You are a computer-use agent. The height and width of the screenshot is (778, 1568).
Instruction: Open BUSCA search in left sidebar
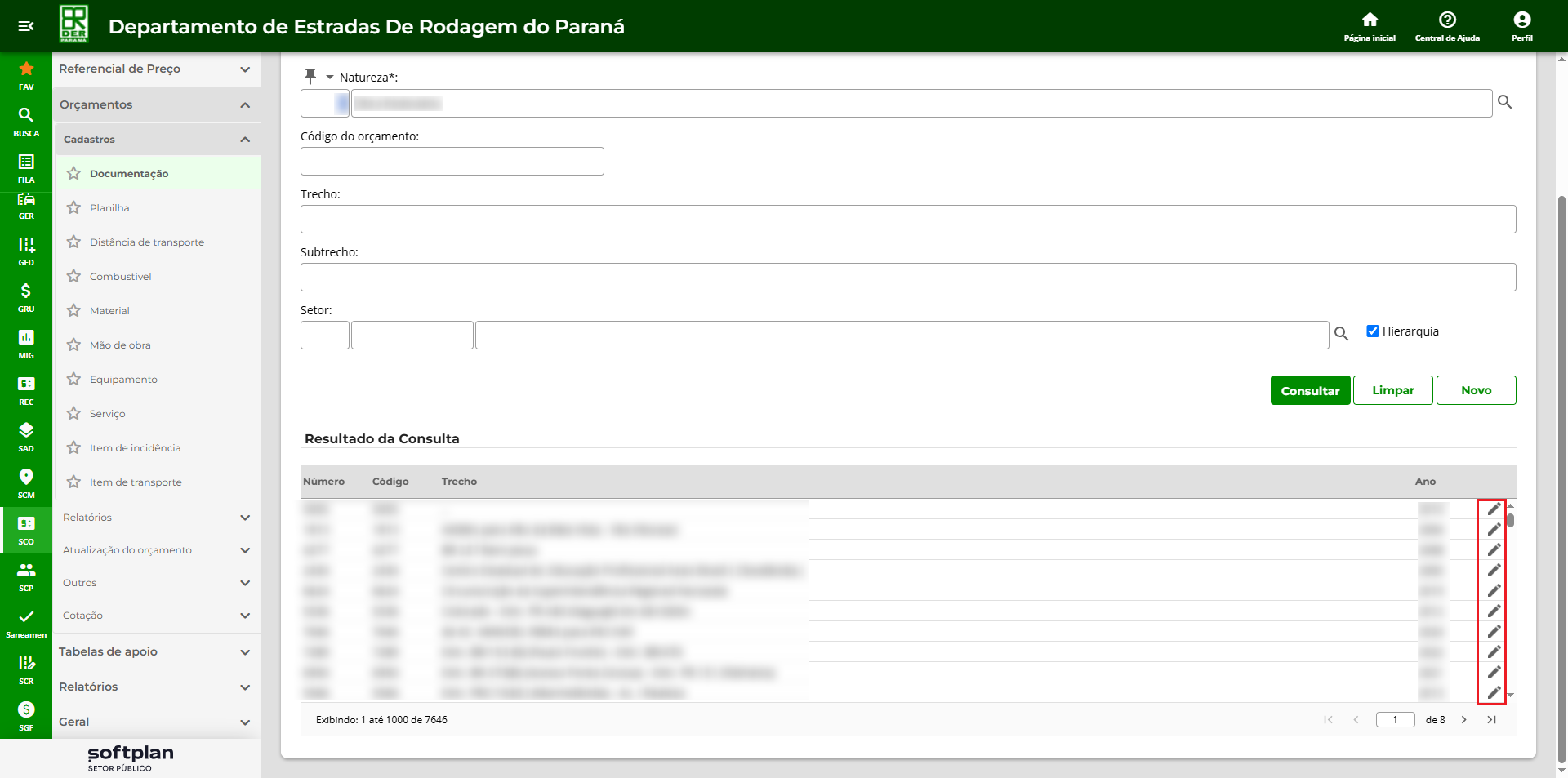coord(26,121)
